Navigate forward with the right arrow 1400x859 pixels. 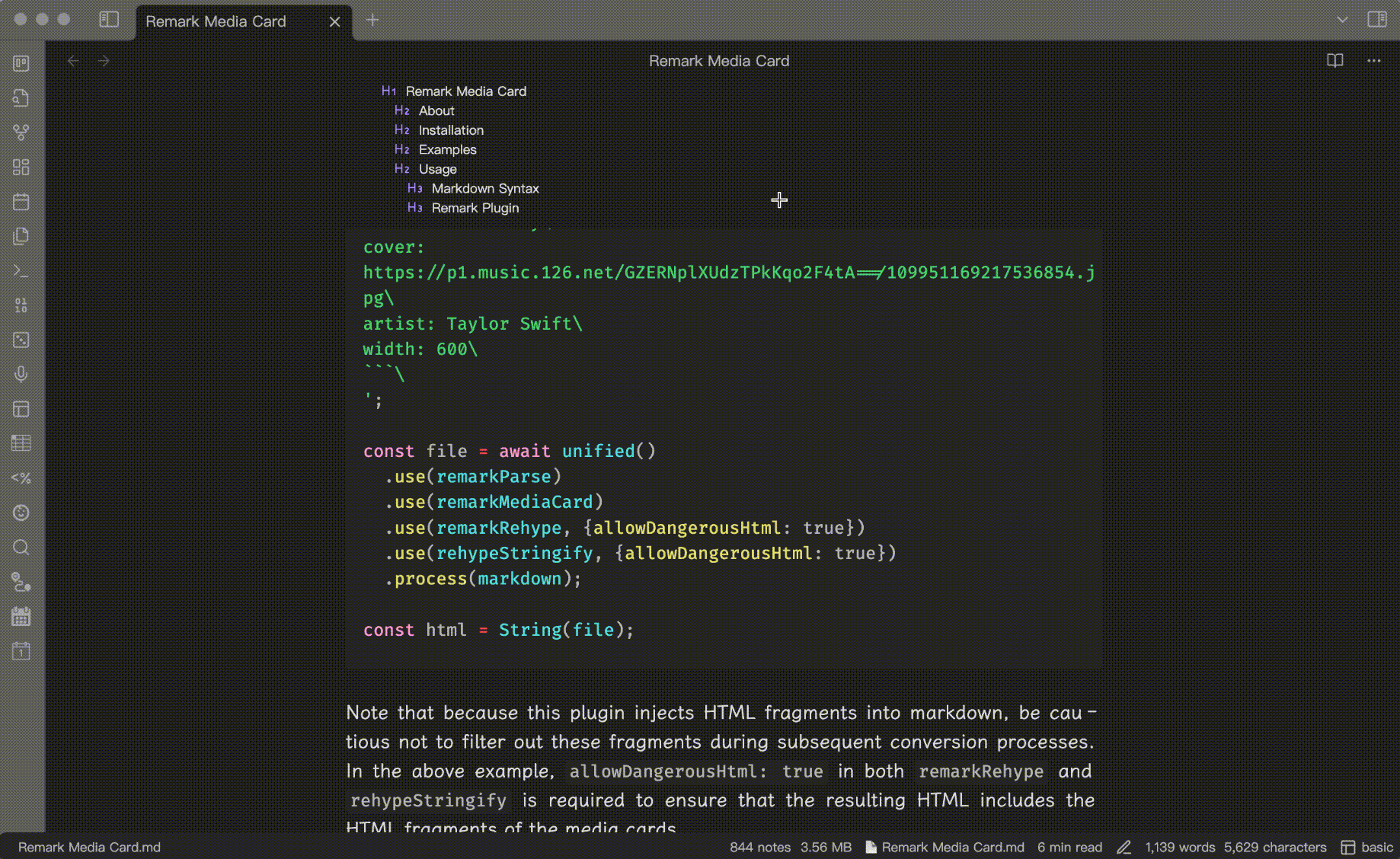(104, 61)
